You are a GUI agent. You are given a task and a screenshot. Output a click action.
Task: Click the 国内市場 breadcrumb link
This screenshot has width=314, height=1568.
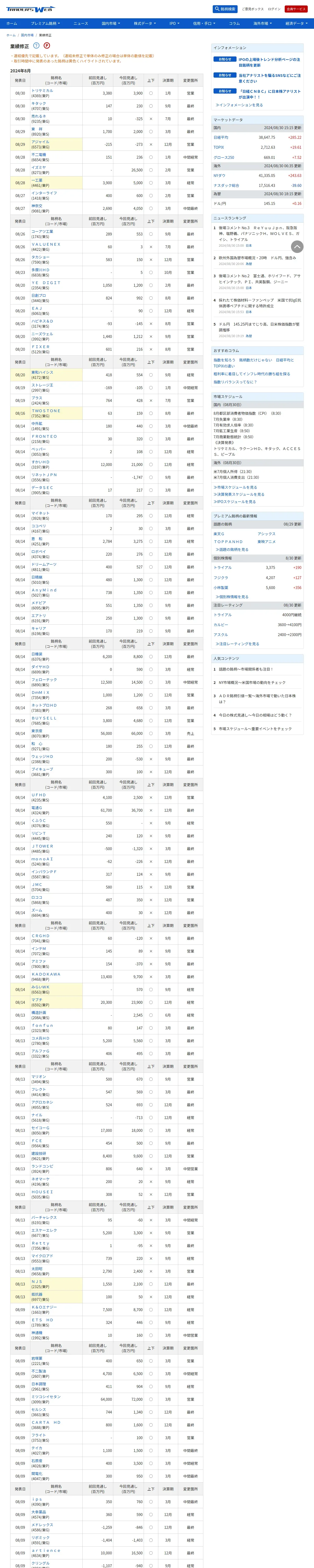[27, 35]
